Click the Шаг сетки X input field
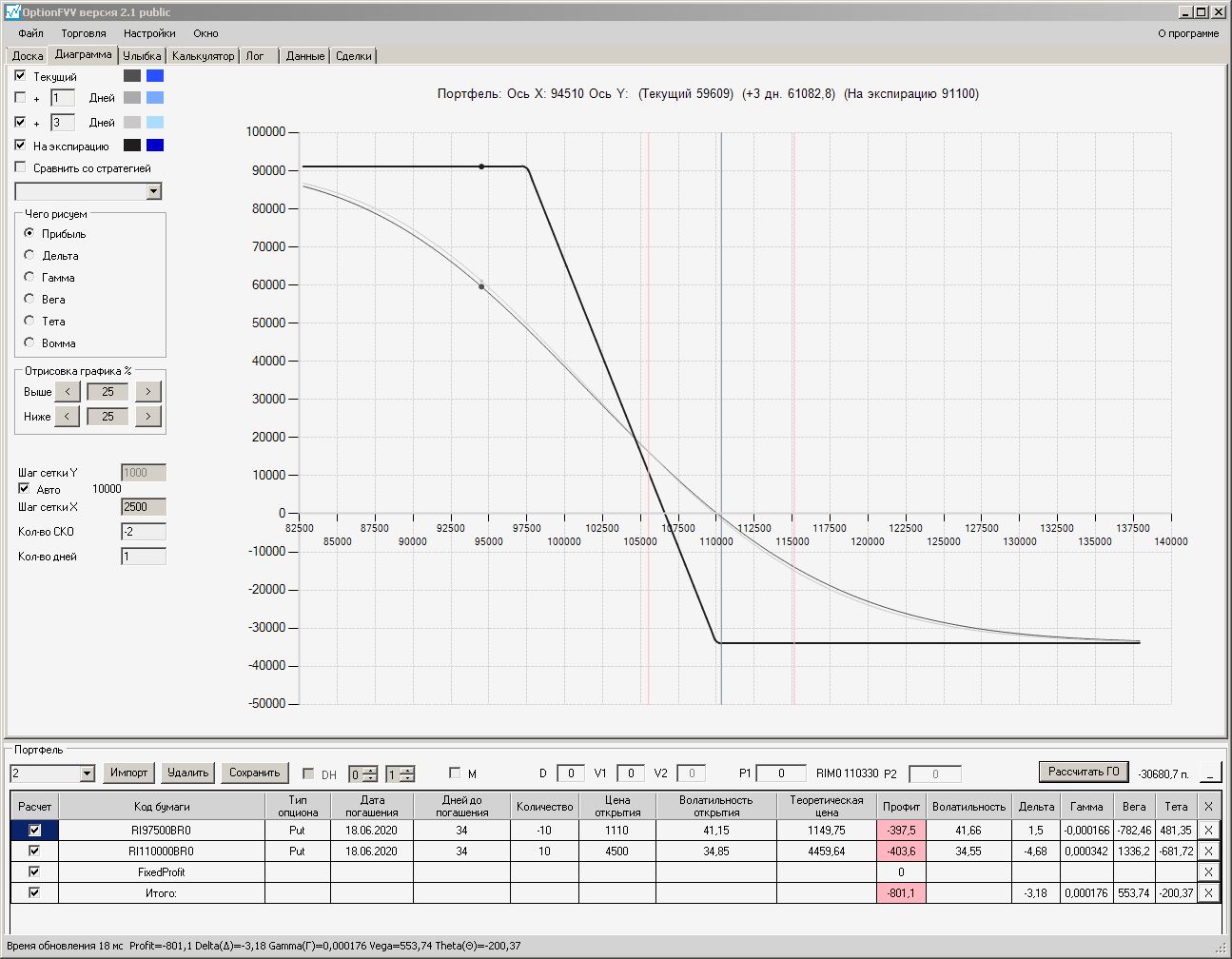Screen dimensions: 1232x959 click(x=144, y=507)
